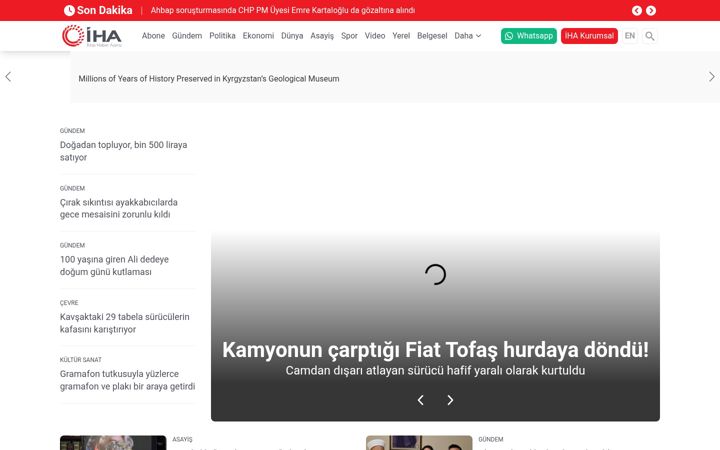Open the Kyrgyzstan Geological Museum headline
This screenshot has width=720, height=450.
point(209,79)
